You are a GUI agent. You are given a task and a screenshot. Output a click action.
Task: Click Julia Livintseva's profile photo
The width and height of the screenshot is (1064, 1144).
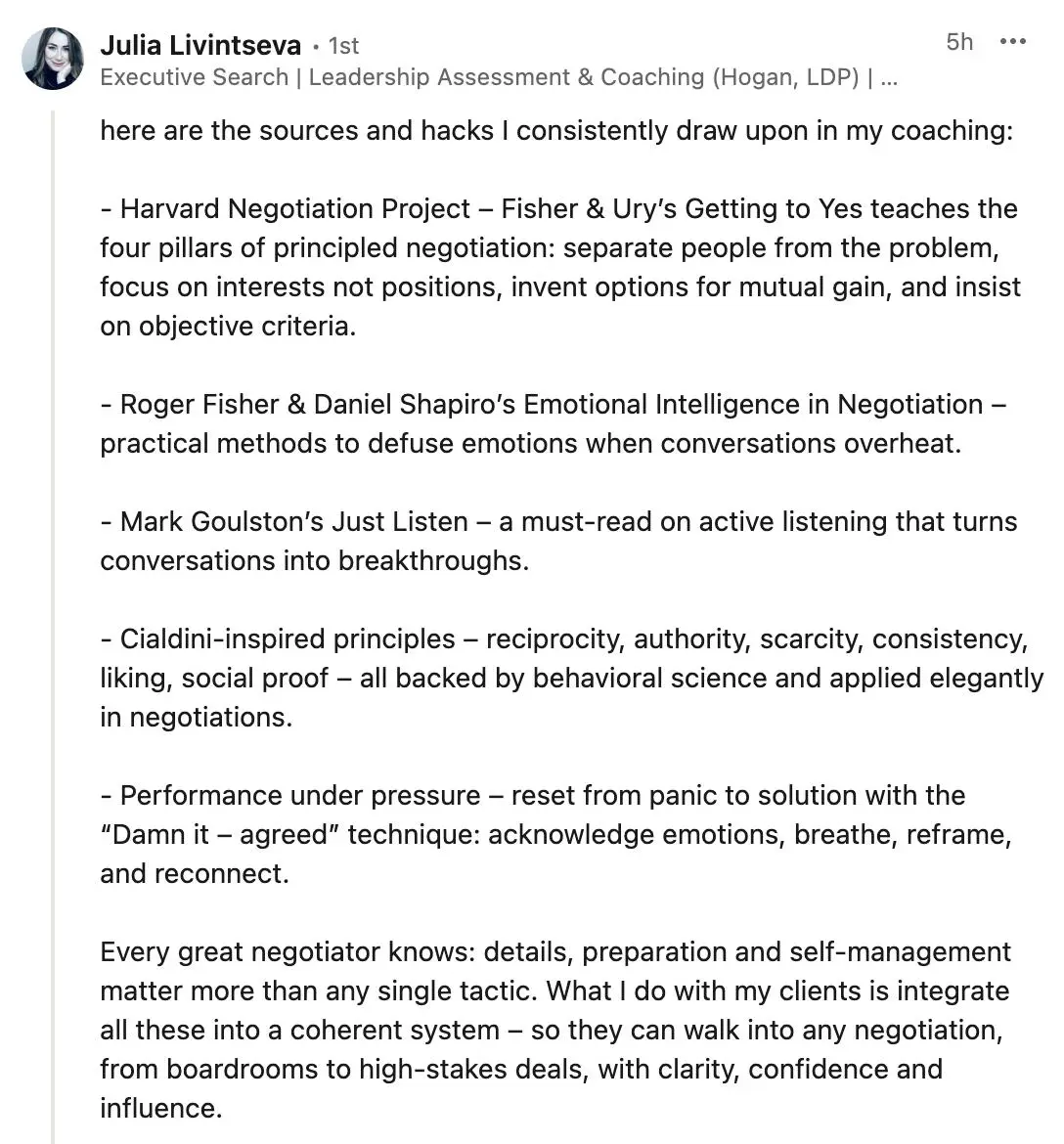tap(53, 59)
